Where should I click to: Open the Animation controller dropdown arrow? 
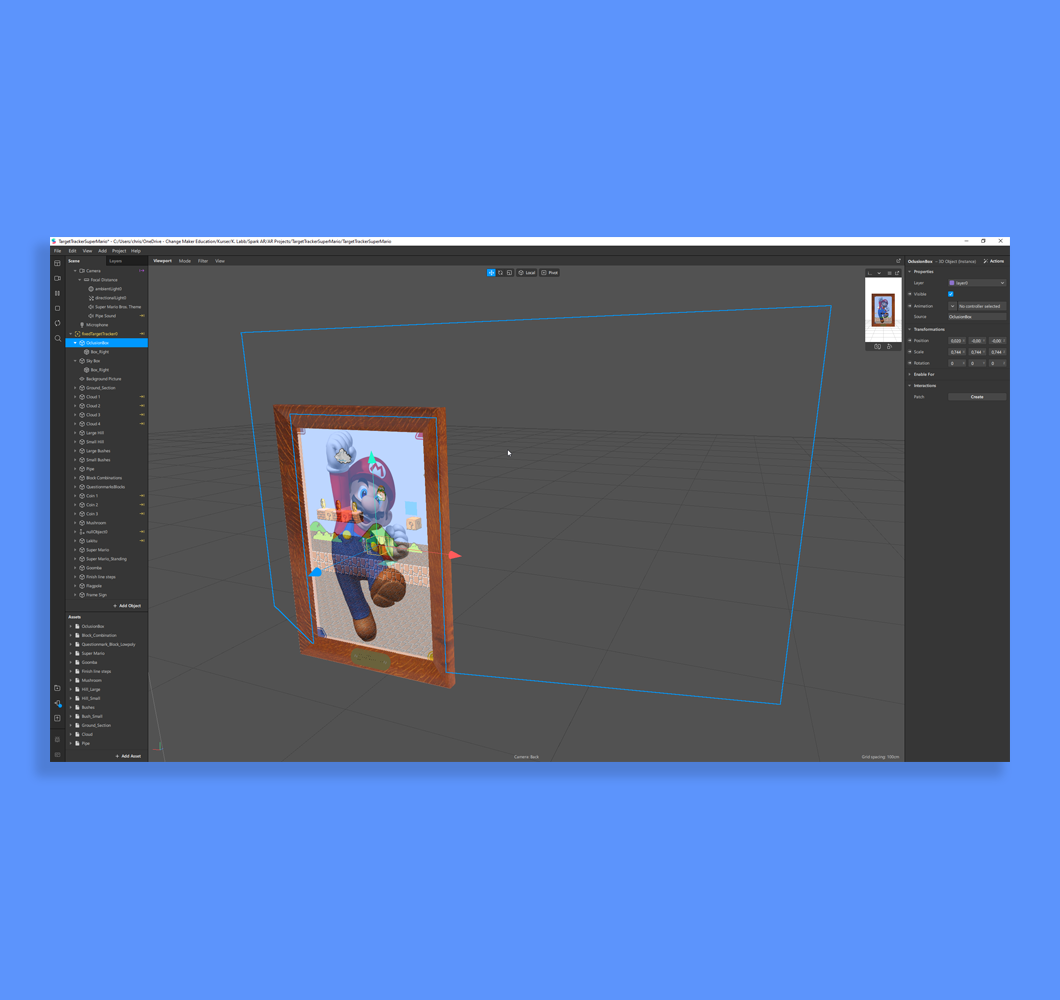pyautogui.click(x=952, y=306)
